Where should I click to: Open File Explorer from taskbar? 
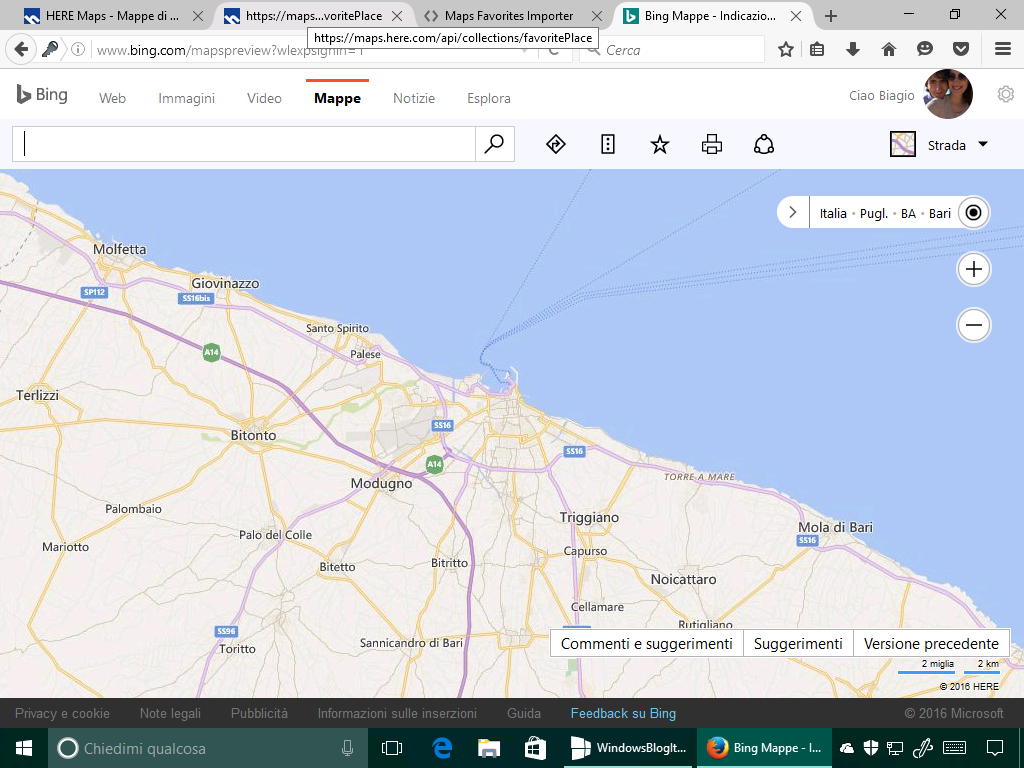point(488,748)
